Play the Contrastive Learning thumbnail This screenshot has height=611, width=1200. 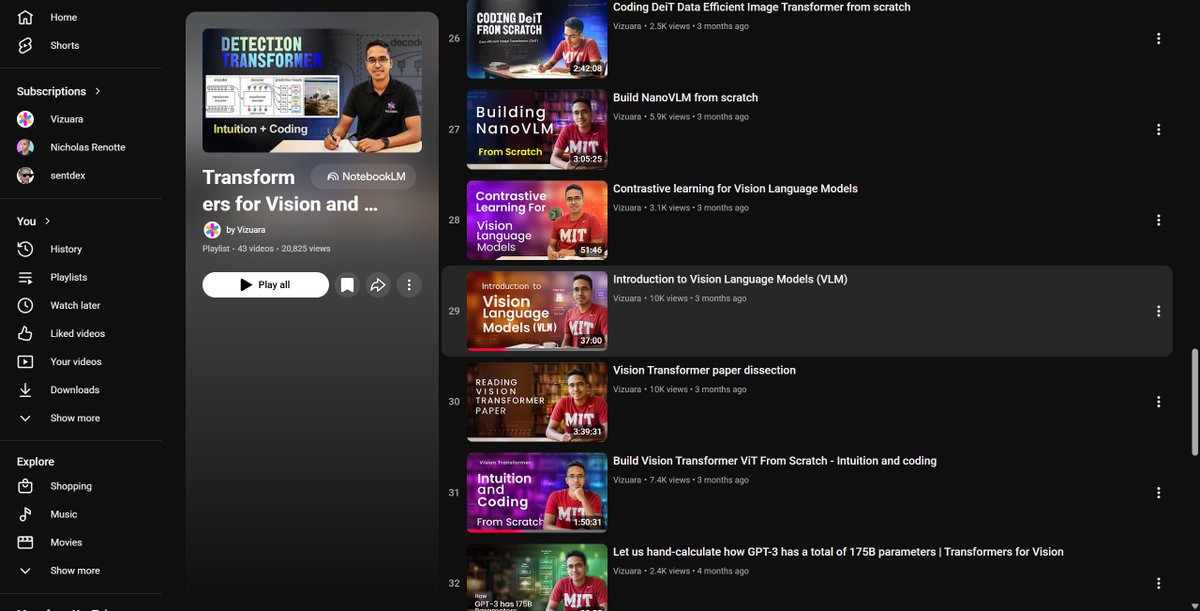pyautogui.click(x=537, y=220)
